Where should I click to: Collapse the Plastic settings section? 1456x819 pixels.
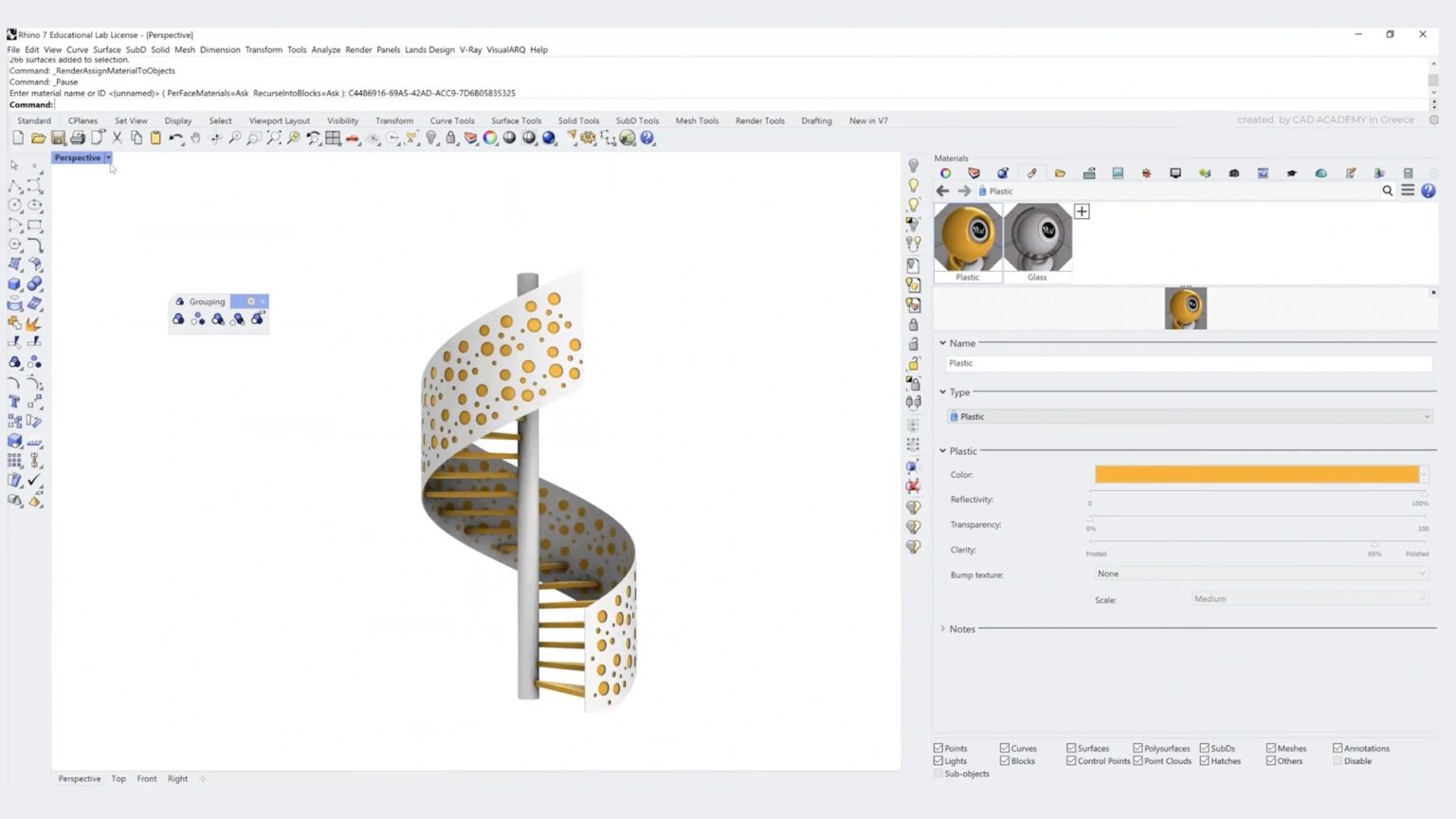(x=943, y=451)
